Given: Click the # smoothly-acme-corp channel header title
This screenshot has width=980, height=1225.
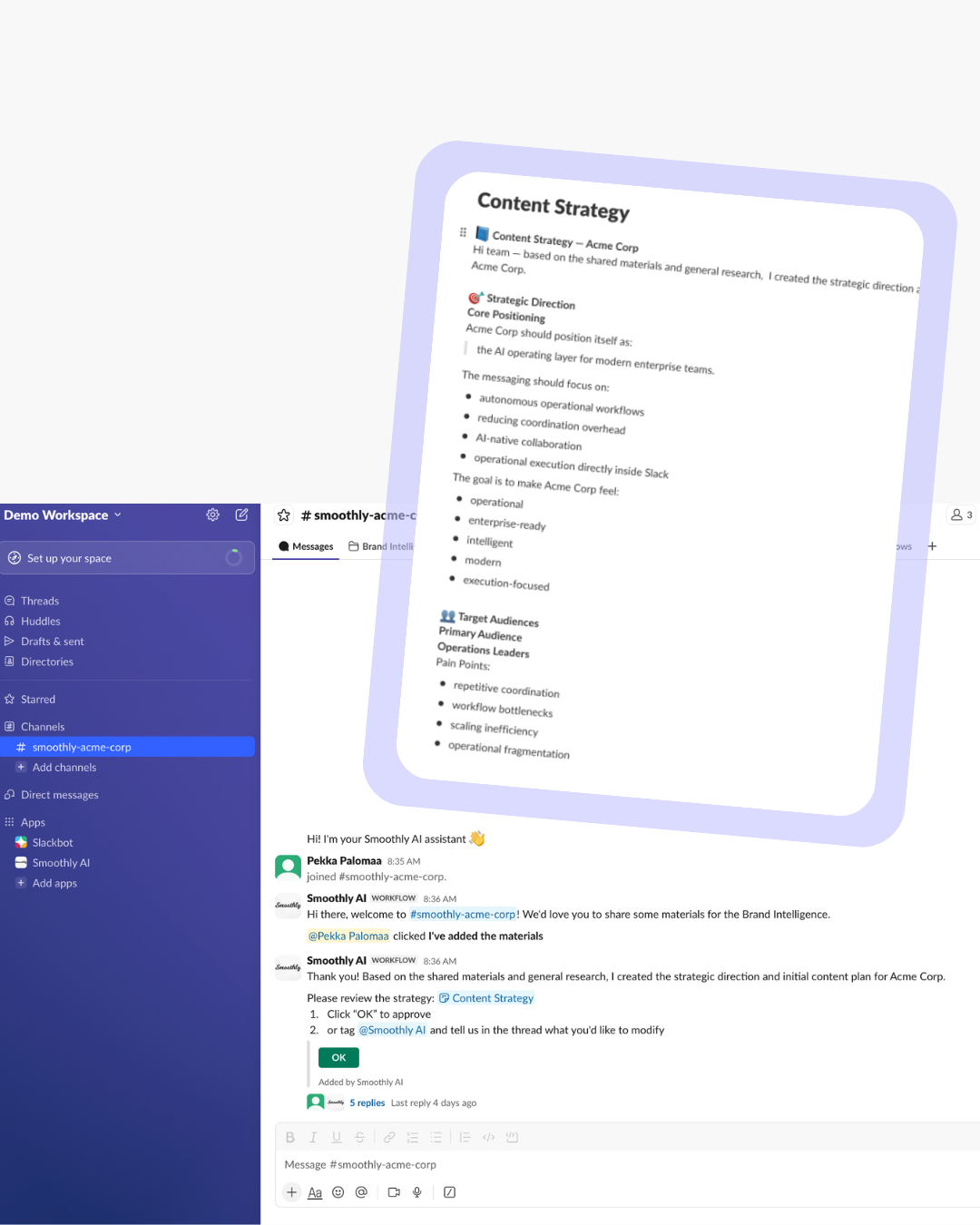Looking at the screenshot, I should (x=358, y=515).
